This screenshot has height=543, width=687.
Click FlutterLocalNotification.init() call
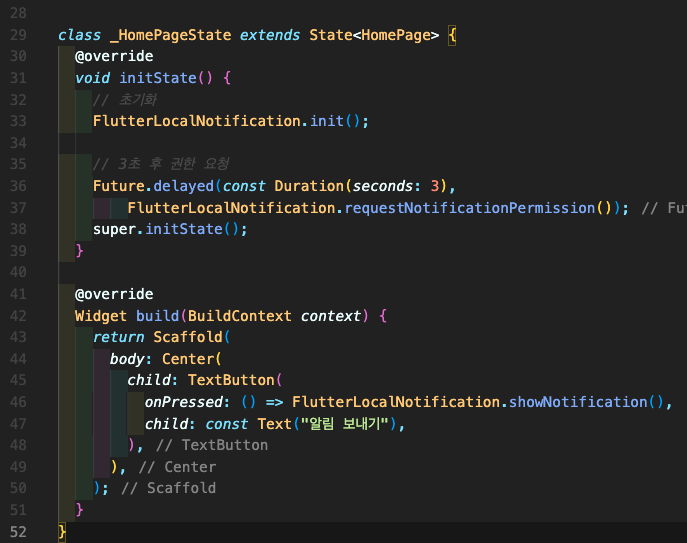(231, 121)
